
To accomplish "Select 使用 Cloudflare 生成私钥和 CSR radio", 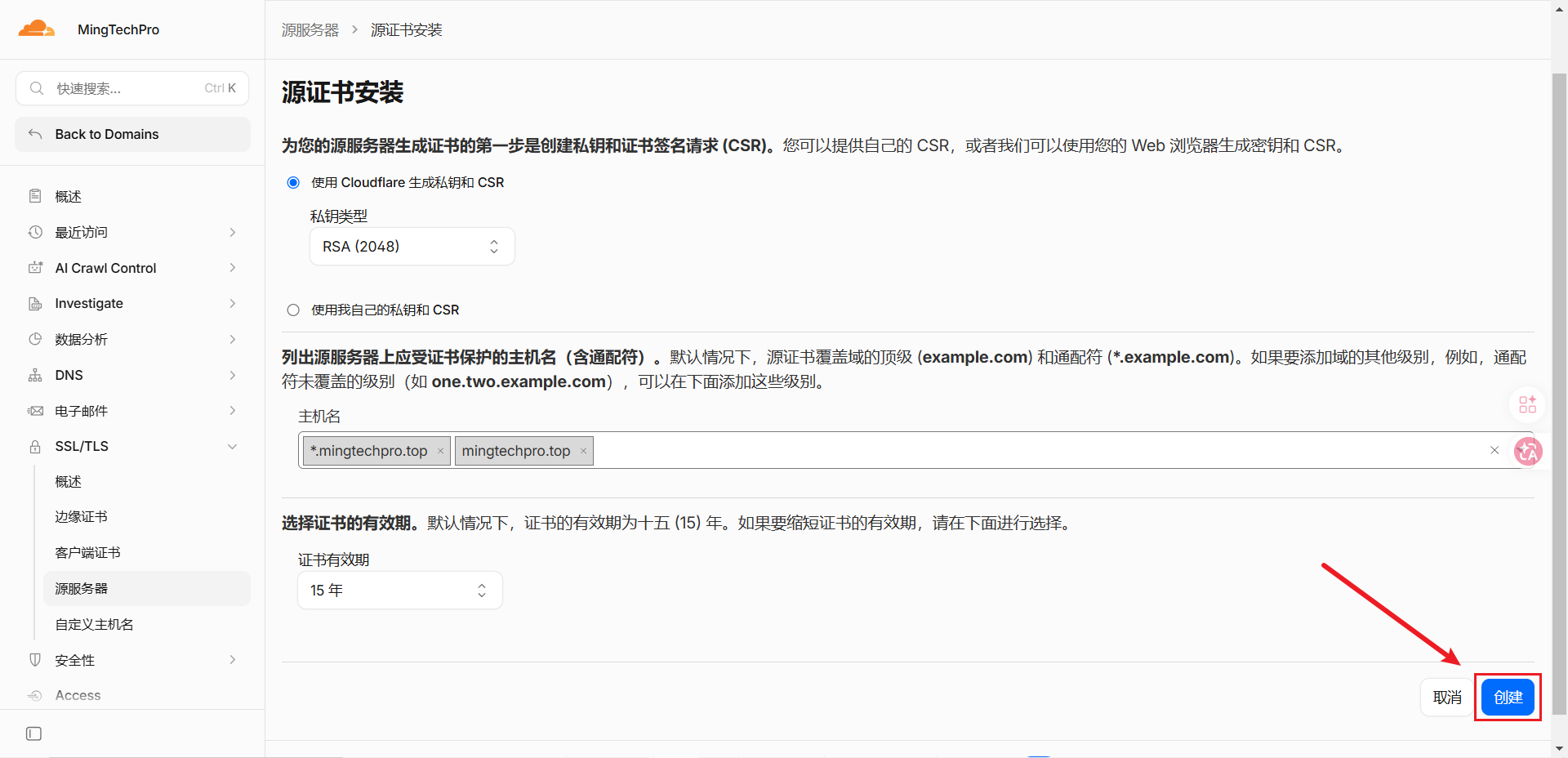I will point(293,182).
